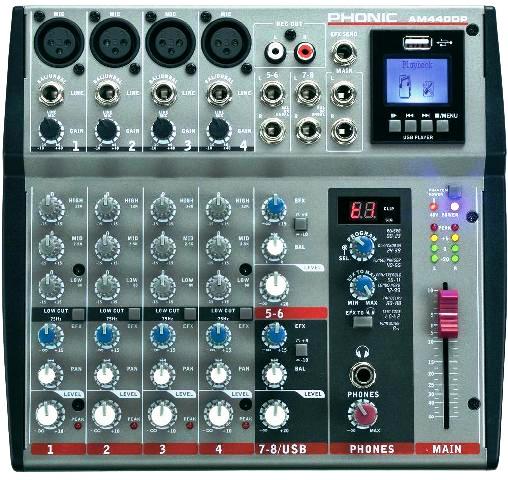Click the channel 3 MIC XLR input
508x480 pixels.
pyautogui.click(x=170, y=43)
